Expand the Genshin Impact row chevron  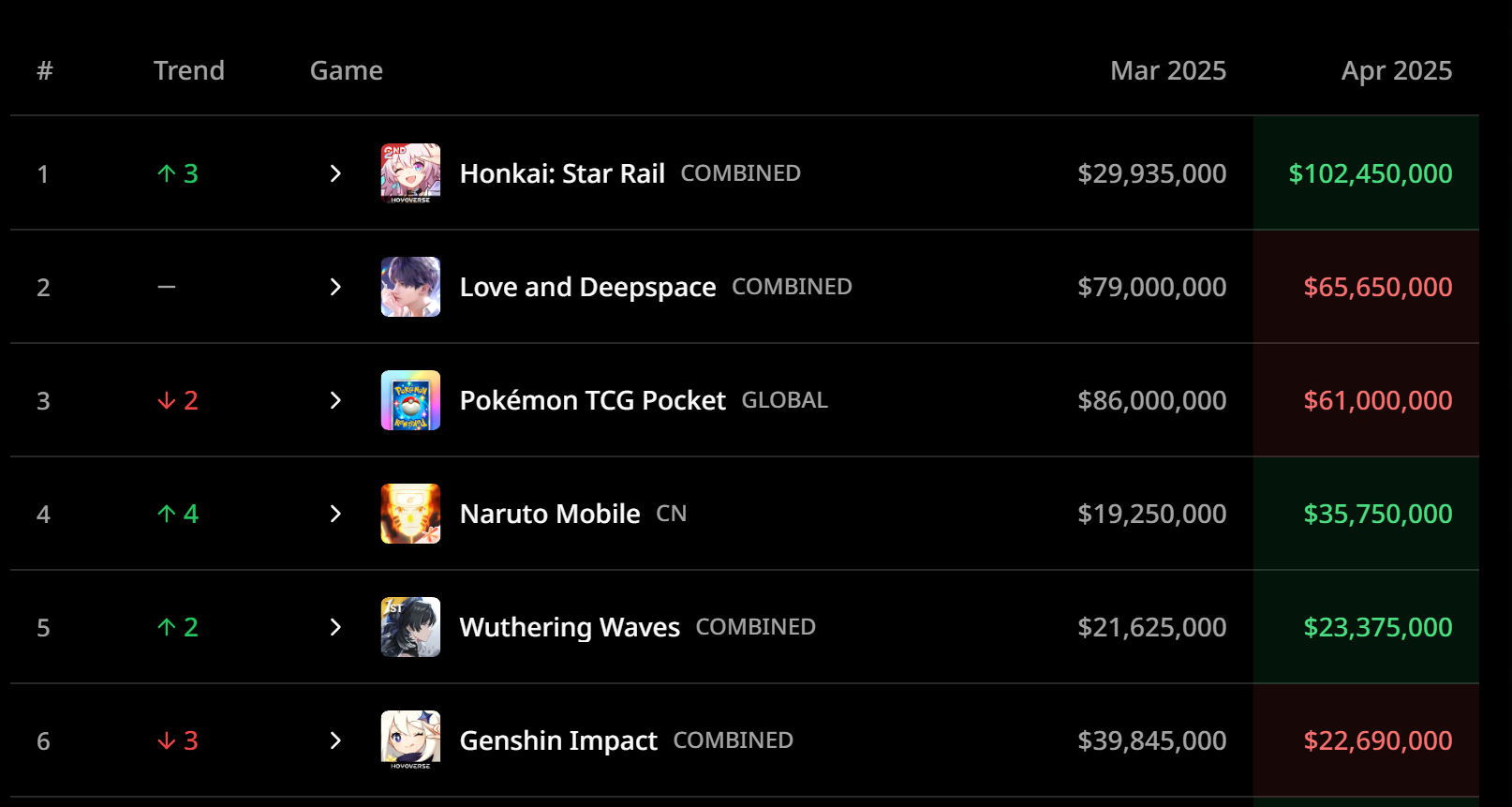click(335, 740)
